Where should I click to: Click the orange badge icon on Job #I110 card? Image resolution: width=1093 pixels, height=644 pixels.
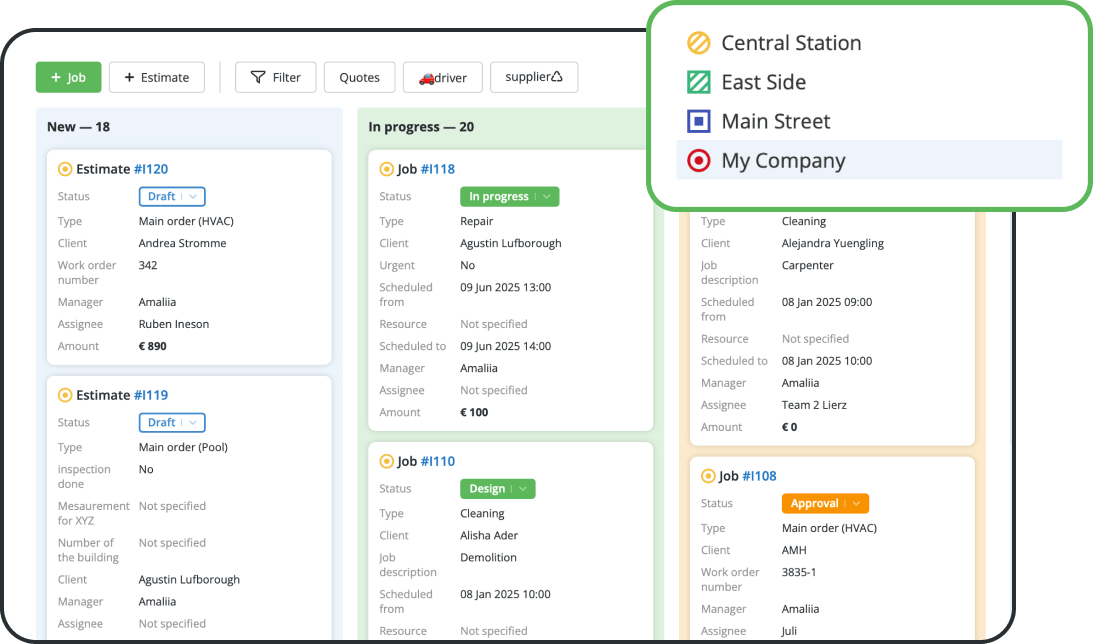[x=387, y=460]
